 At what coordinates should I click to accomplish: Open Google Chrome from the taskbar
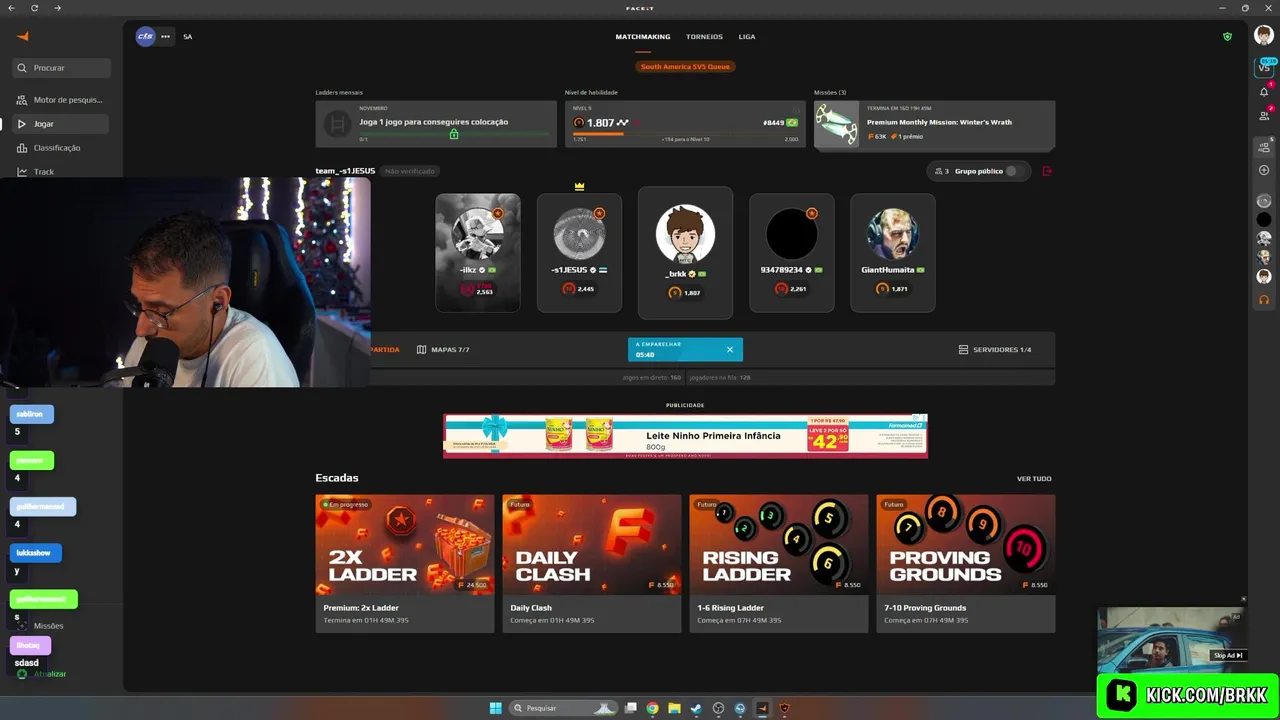tap(652, 708)
